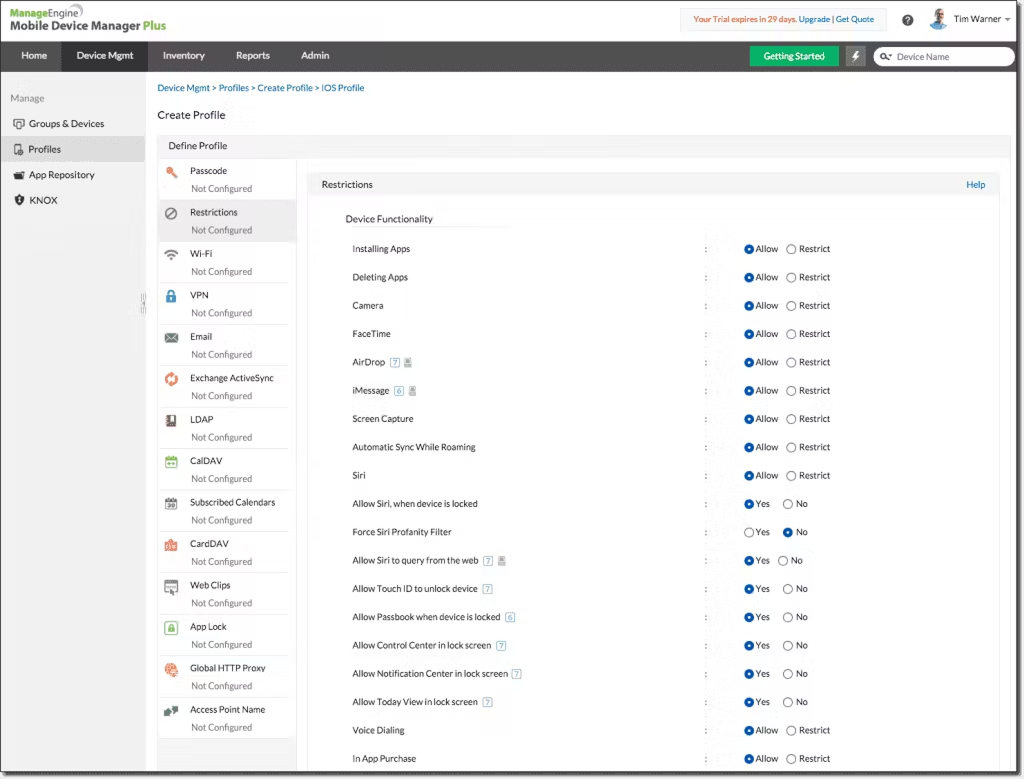Set Camera to Restrict
Image resolution: width=1024 pixels, height=779 pixels.
(791, 306)
